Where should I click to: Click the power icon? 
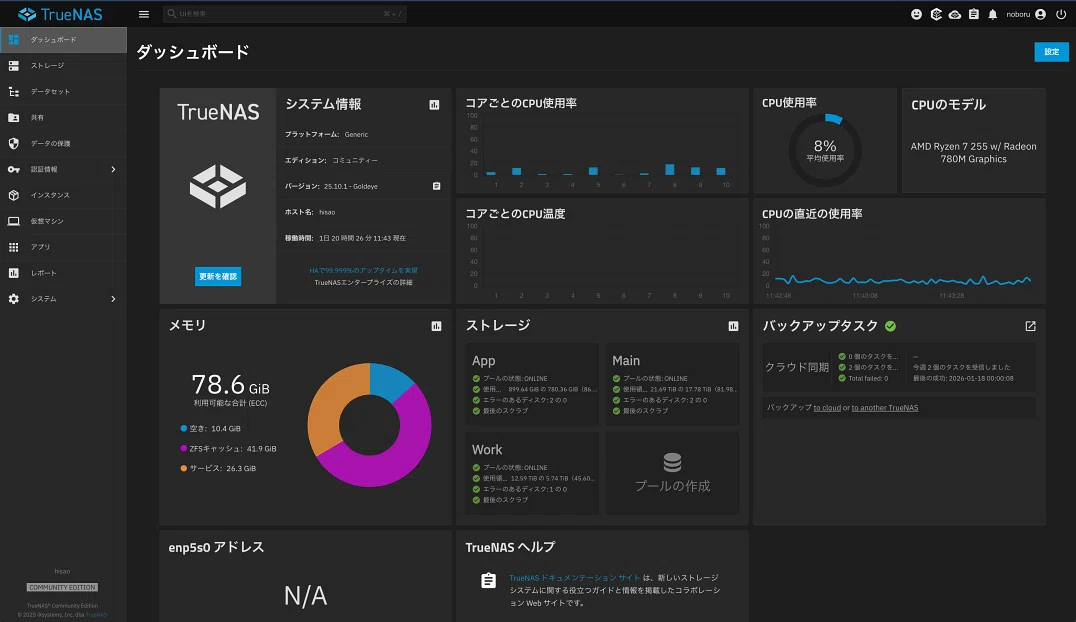pyautogui.click(x=1061, y=14)
